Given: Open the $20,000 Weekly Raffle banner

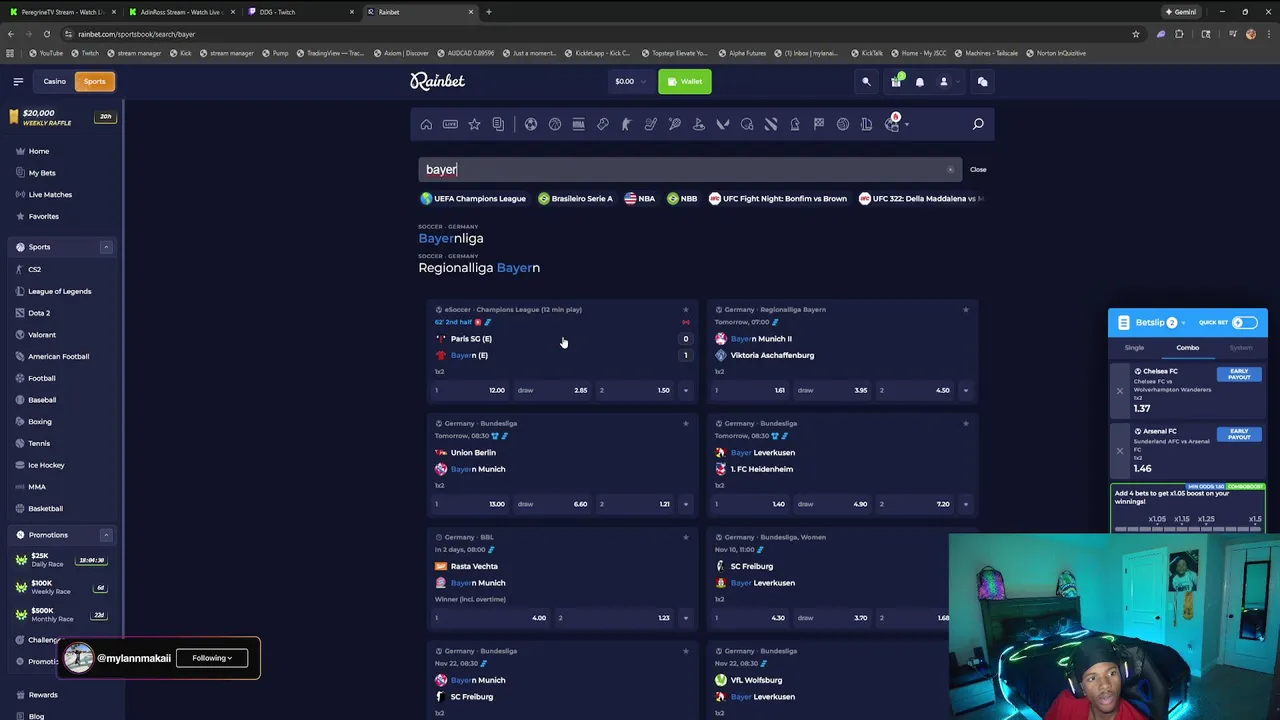Looking at the screenshot, I should (62, 117).
